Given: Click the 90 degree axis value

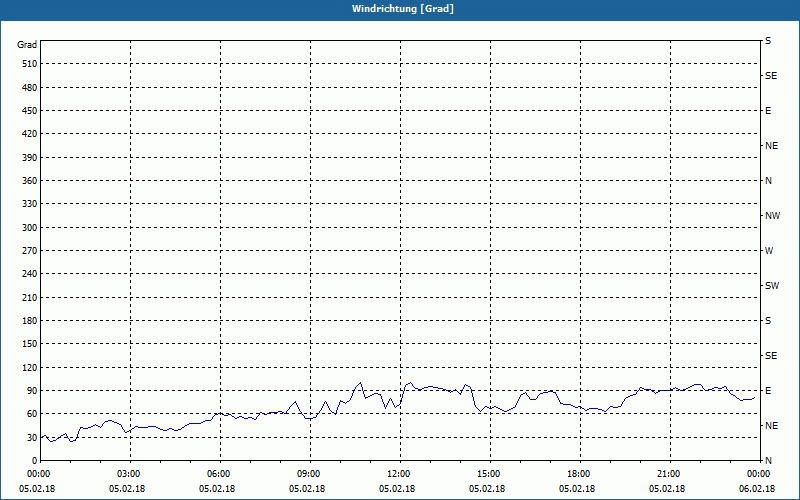Looking at the screenshot, I should [32, 391].
